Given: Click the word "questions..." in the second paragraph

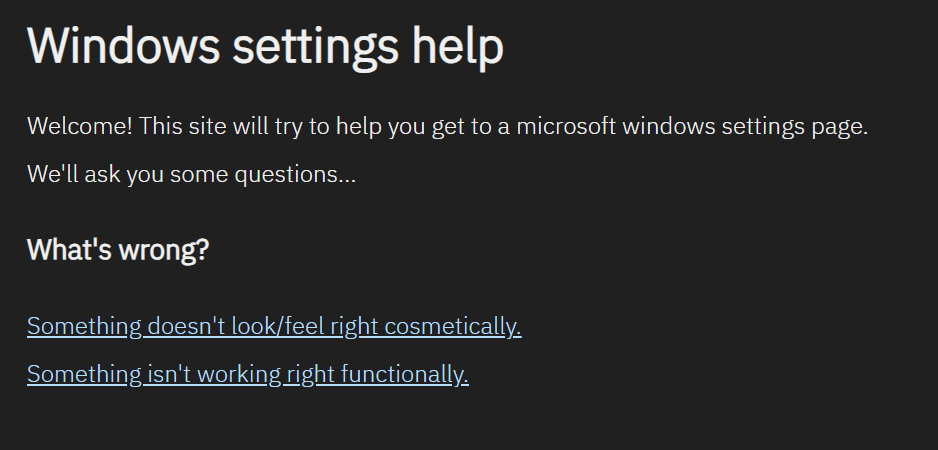Looking at the screenshot, I should tap(294, 174).
